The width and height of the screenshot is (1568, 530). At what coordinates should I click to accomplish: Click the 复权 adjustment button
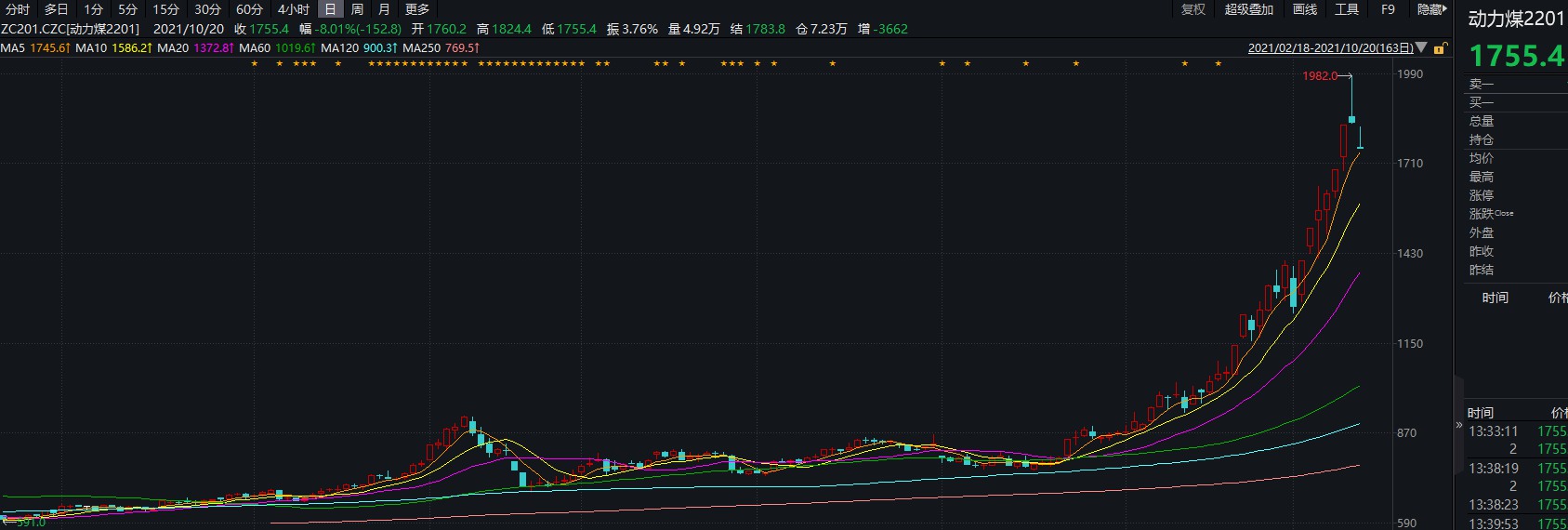click(1193, 9)
